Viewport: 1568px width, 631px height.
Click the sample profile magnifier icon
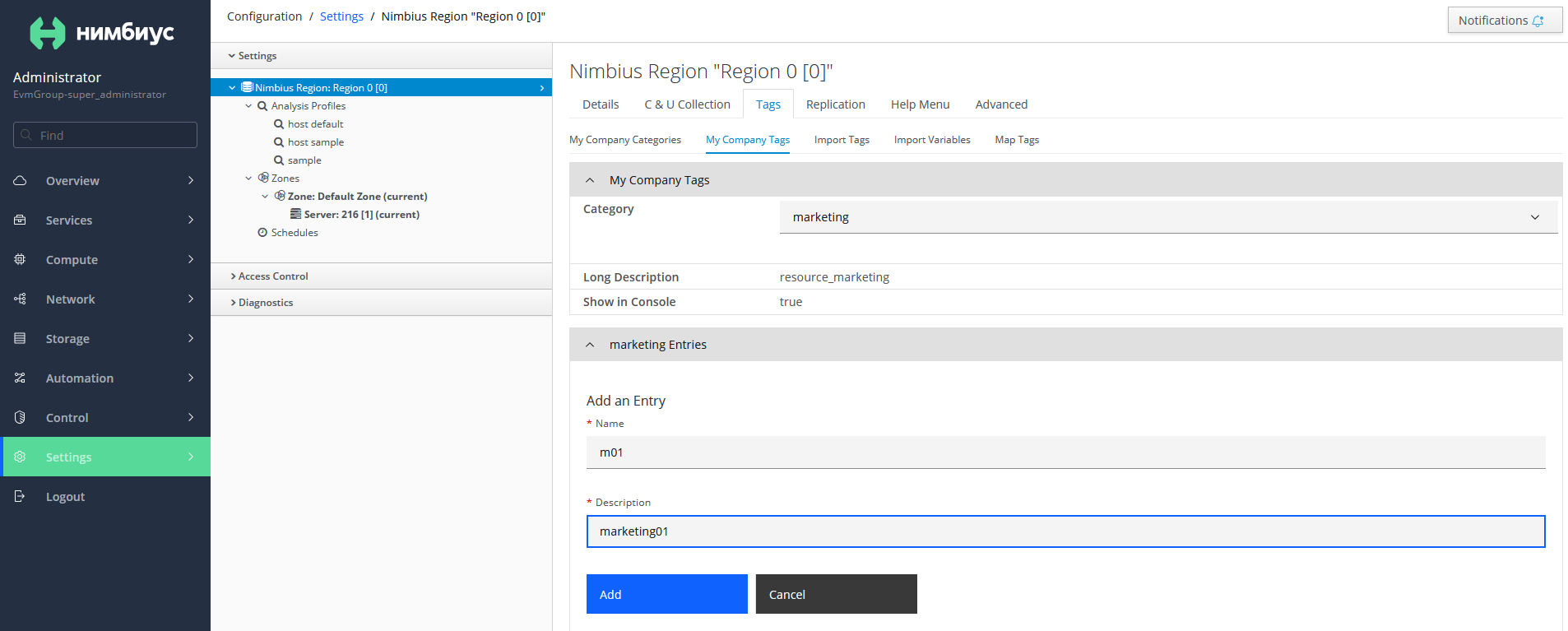pos(279,160)
